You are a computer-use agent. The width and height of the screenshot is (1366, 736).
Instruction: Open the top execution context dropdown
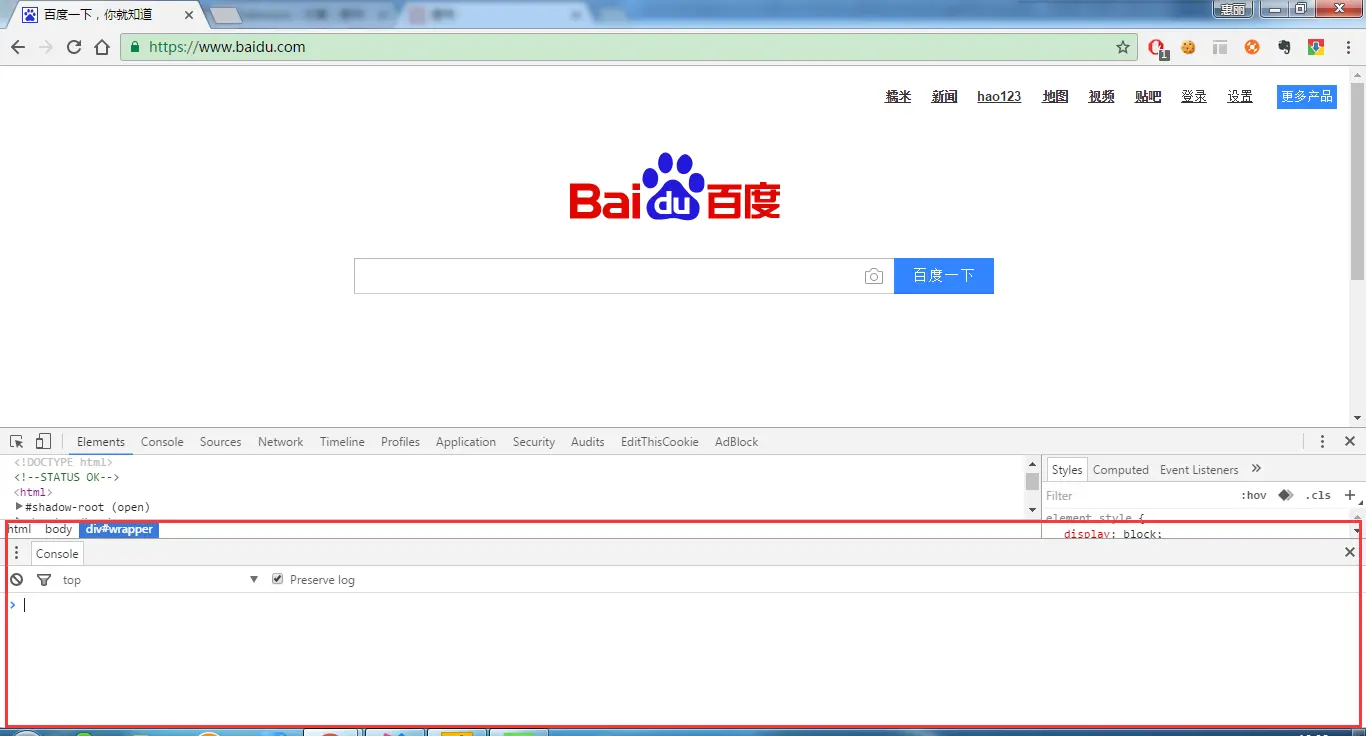click(160, 580)
